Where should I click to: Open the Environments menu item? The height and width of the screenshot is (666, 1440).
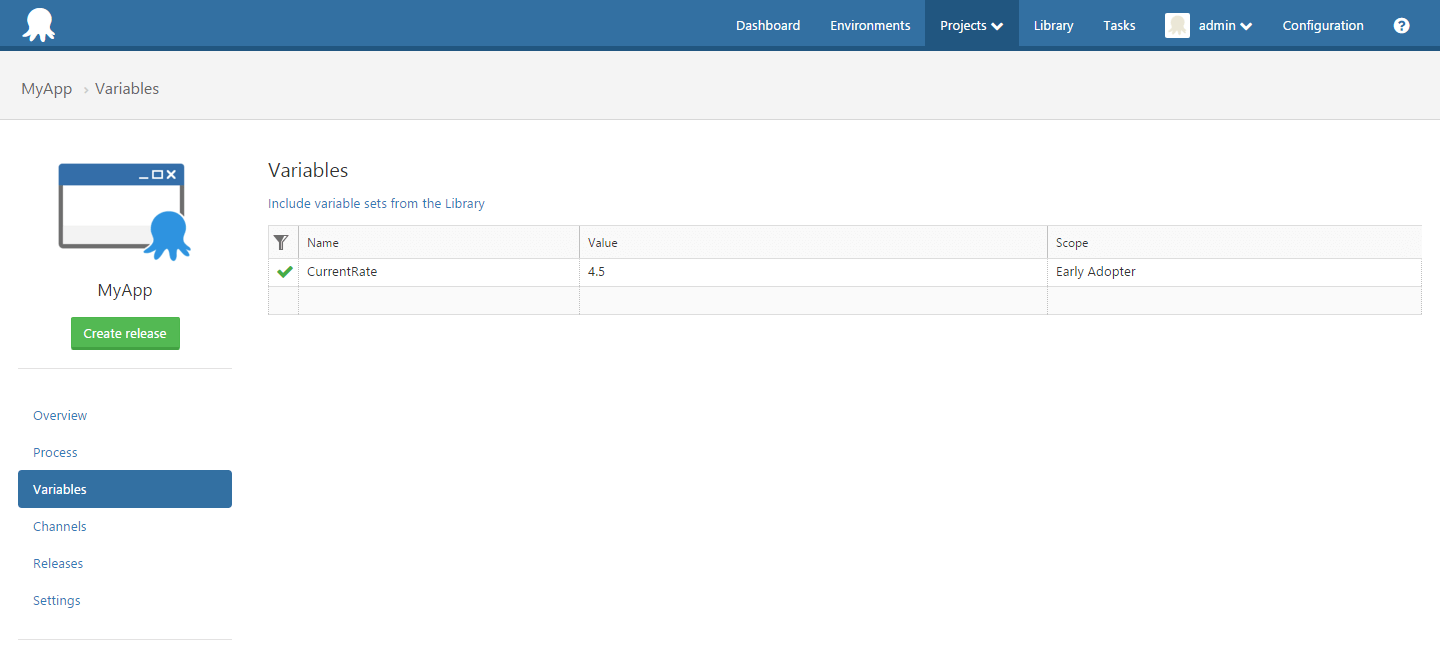870,26
